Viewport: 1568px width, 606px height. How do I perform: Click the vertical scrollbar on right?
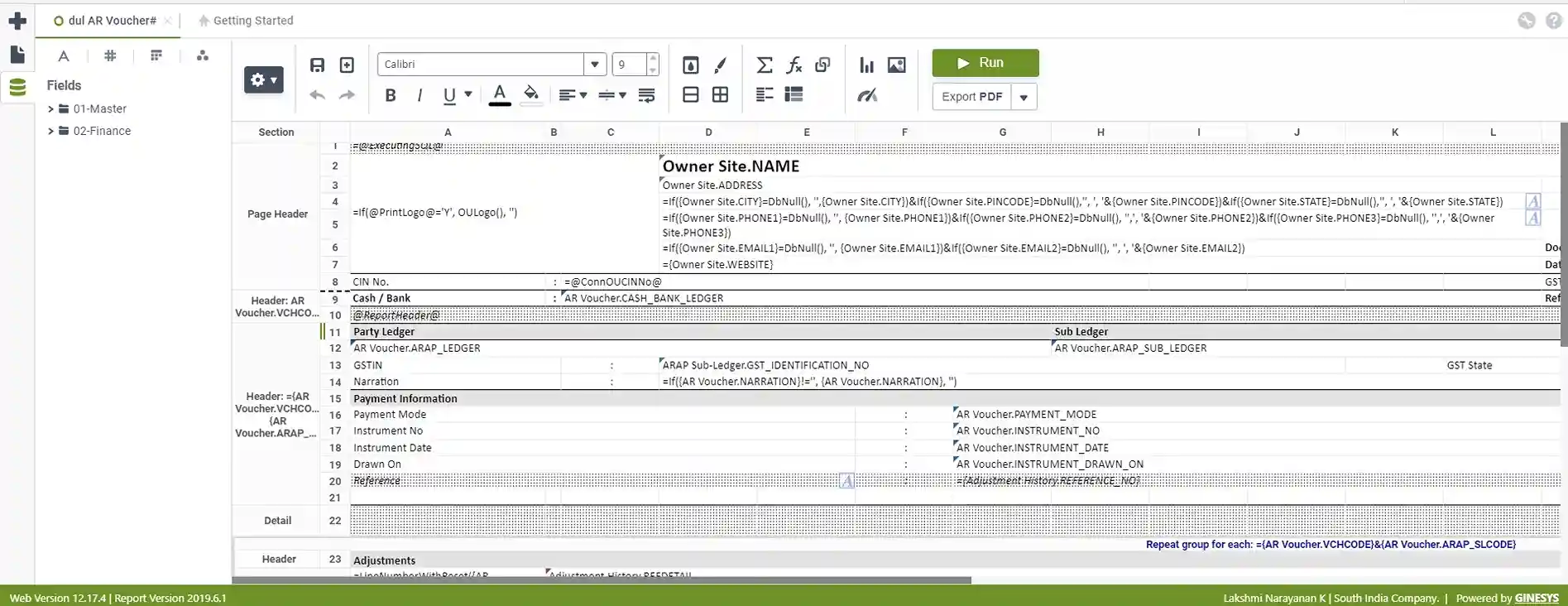coord(1564,234)
